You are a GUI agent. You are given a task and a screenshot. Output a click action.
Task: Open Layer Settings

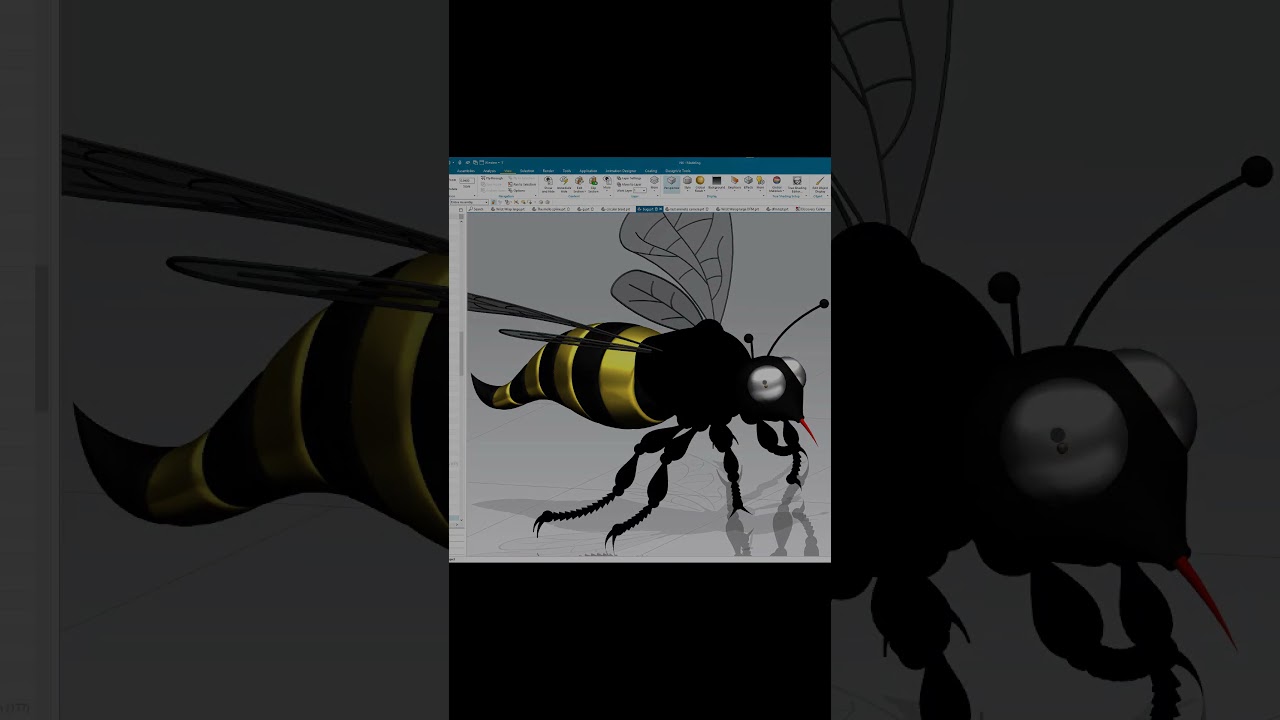(x=630, y=178)
